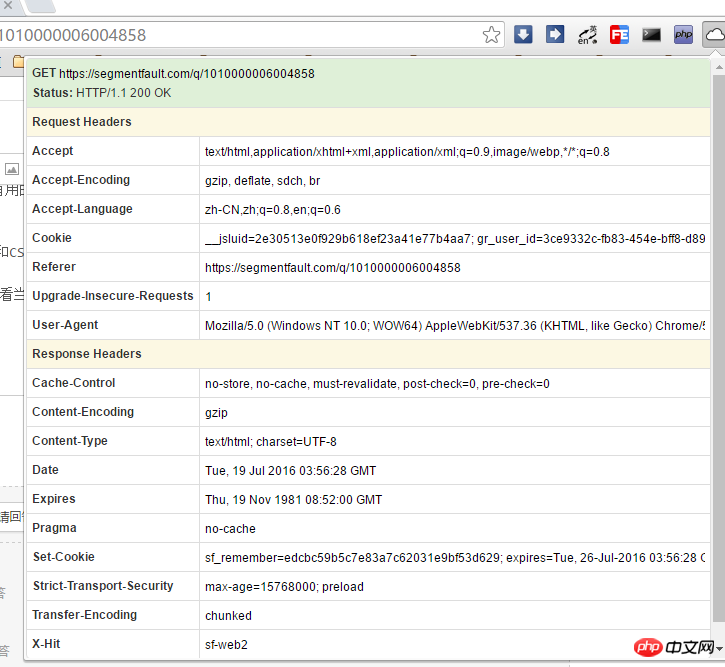Select the Accept header value text/html
Viewport: 725px width, 667px height.
[407, 152]
